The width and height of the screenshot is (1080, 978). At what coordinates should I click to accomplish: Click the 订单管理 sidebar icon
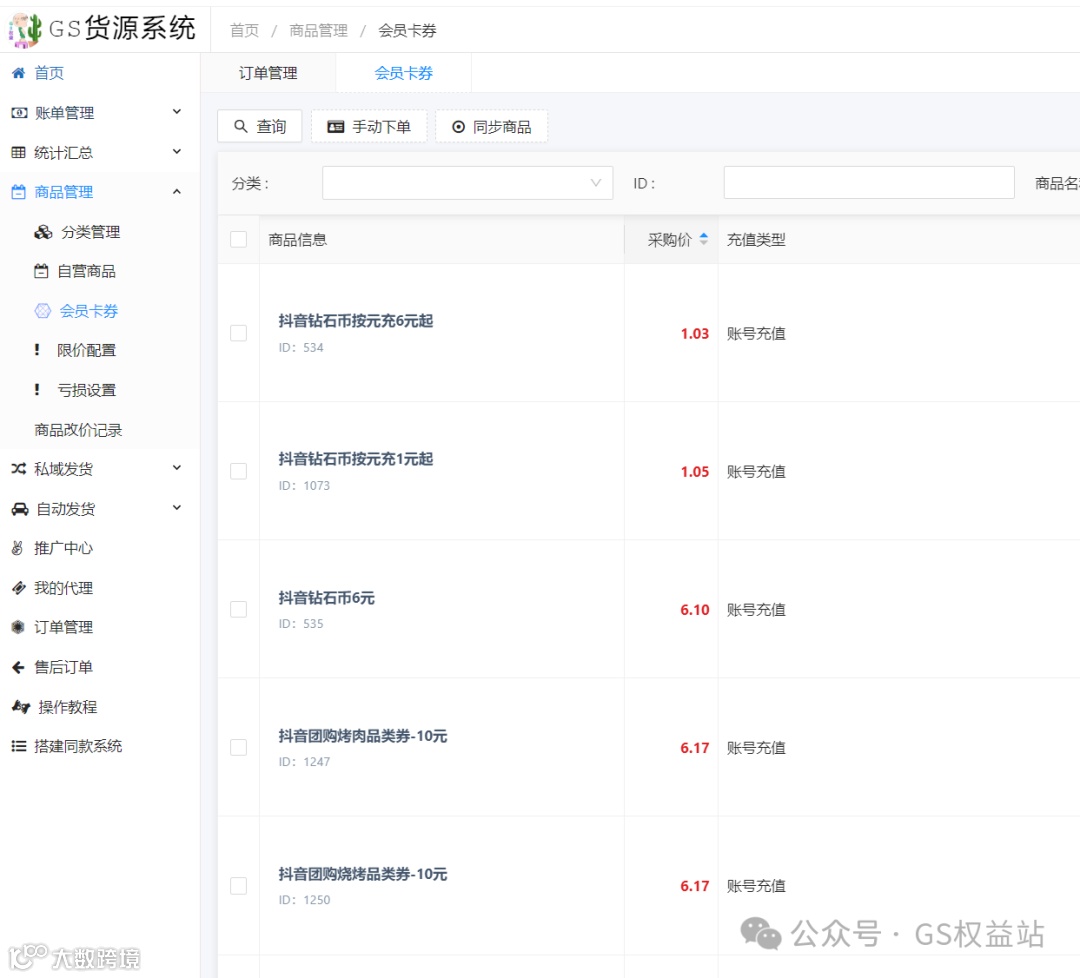tap(19, 627)
